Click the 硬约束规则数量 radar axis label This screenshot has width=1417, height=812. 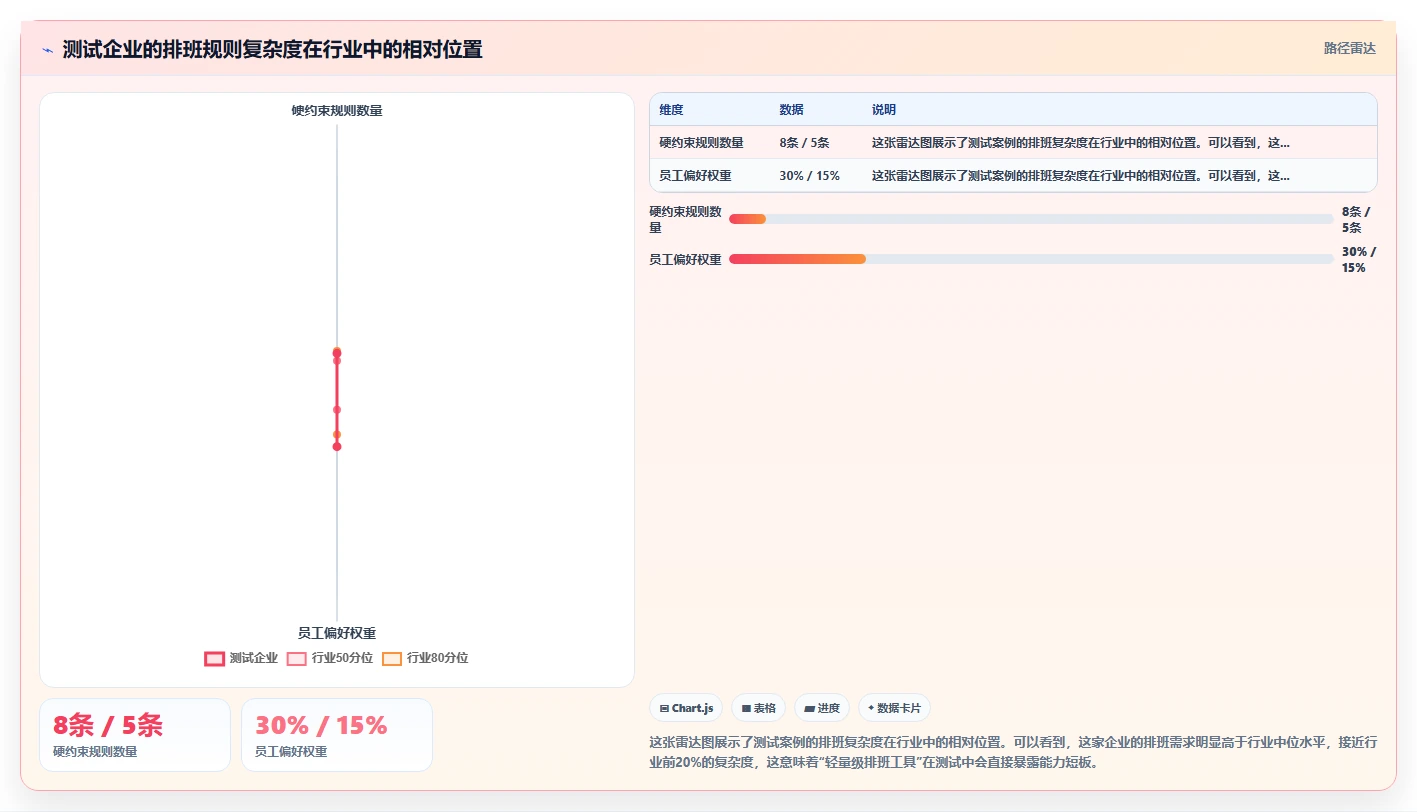[337, 111]
